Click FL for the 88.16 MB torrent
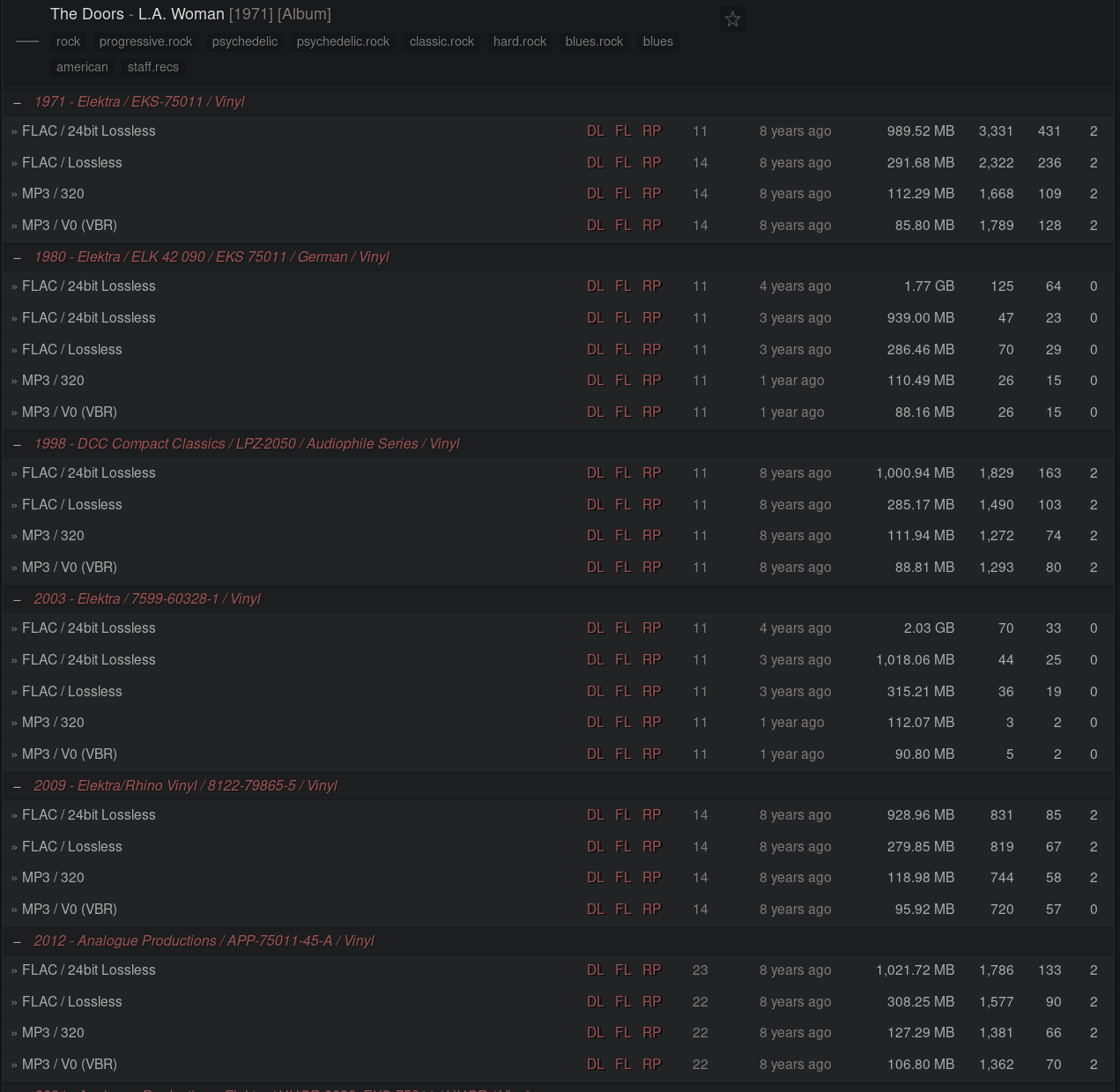 [623, 412]
